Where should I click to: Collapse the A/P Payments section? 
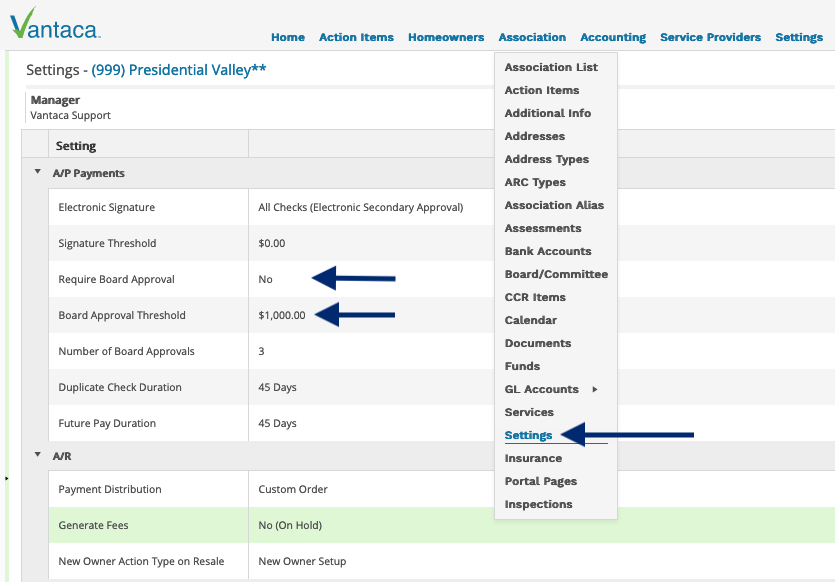(x=36, y=171)
